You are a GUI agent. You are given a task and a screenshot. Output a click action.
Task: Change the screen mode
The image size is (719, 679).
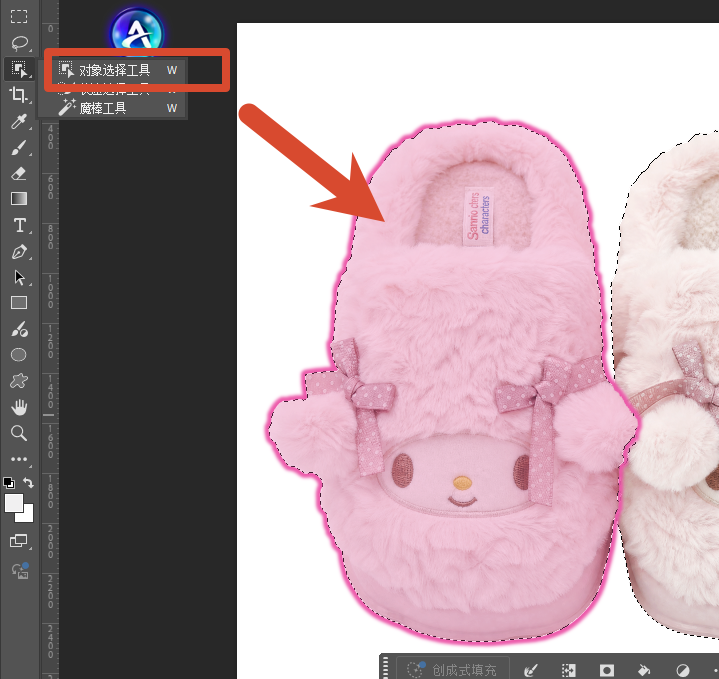pyautogui.click(x=19, y=541)
